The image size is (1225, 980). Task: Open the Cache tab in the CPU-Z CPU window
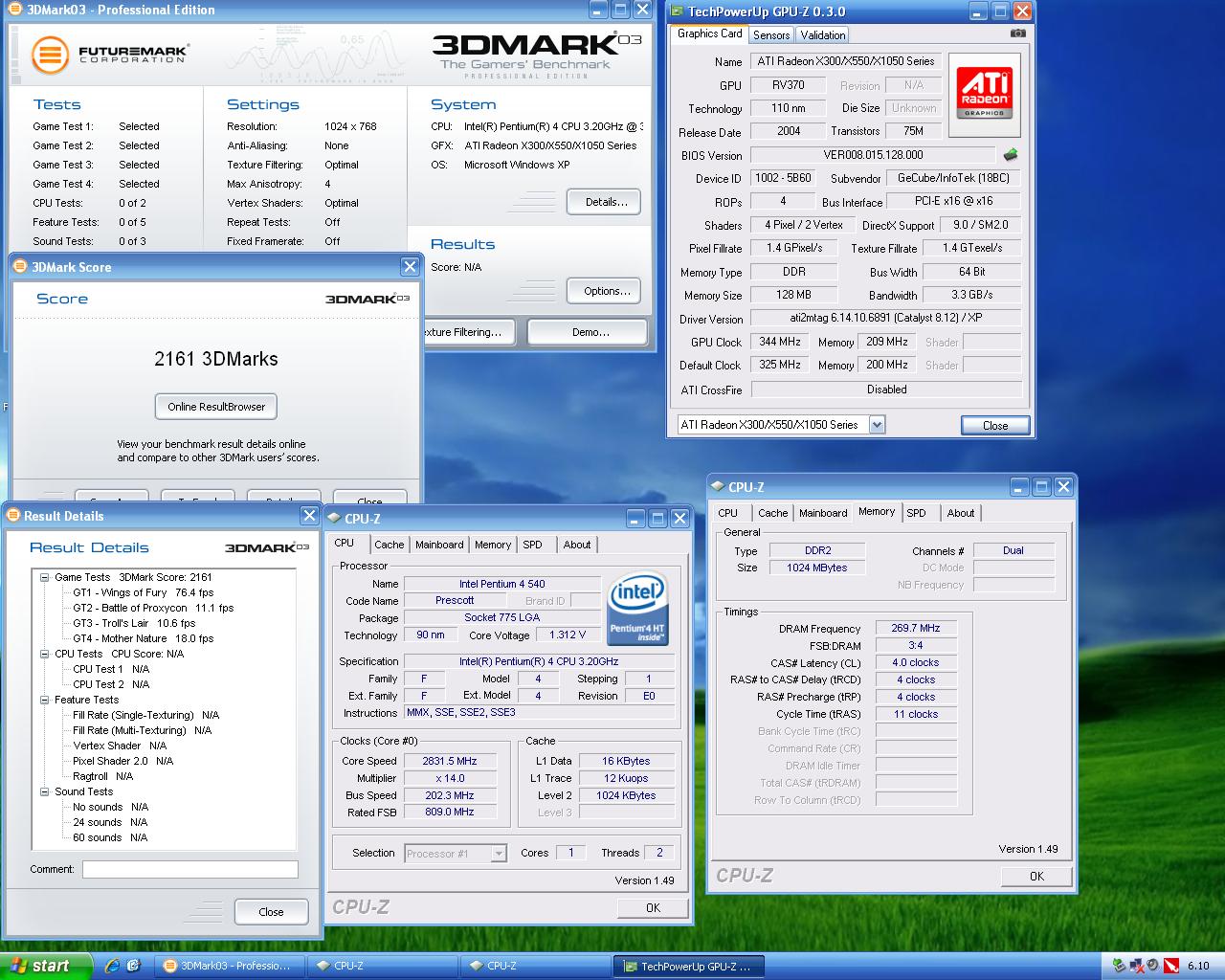click(390, 545)
